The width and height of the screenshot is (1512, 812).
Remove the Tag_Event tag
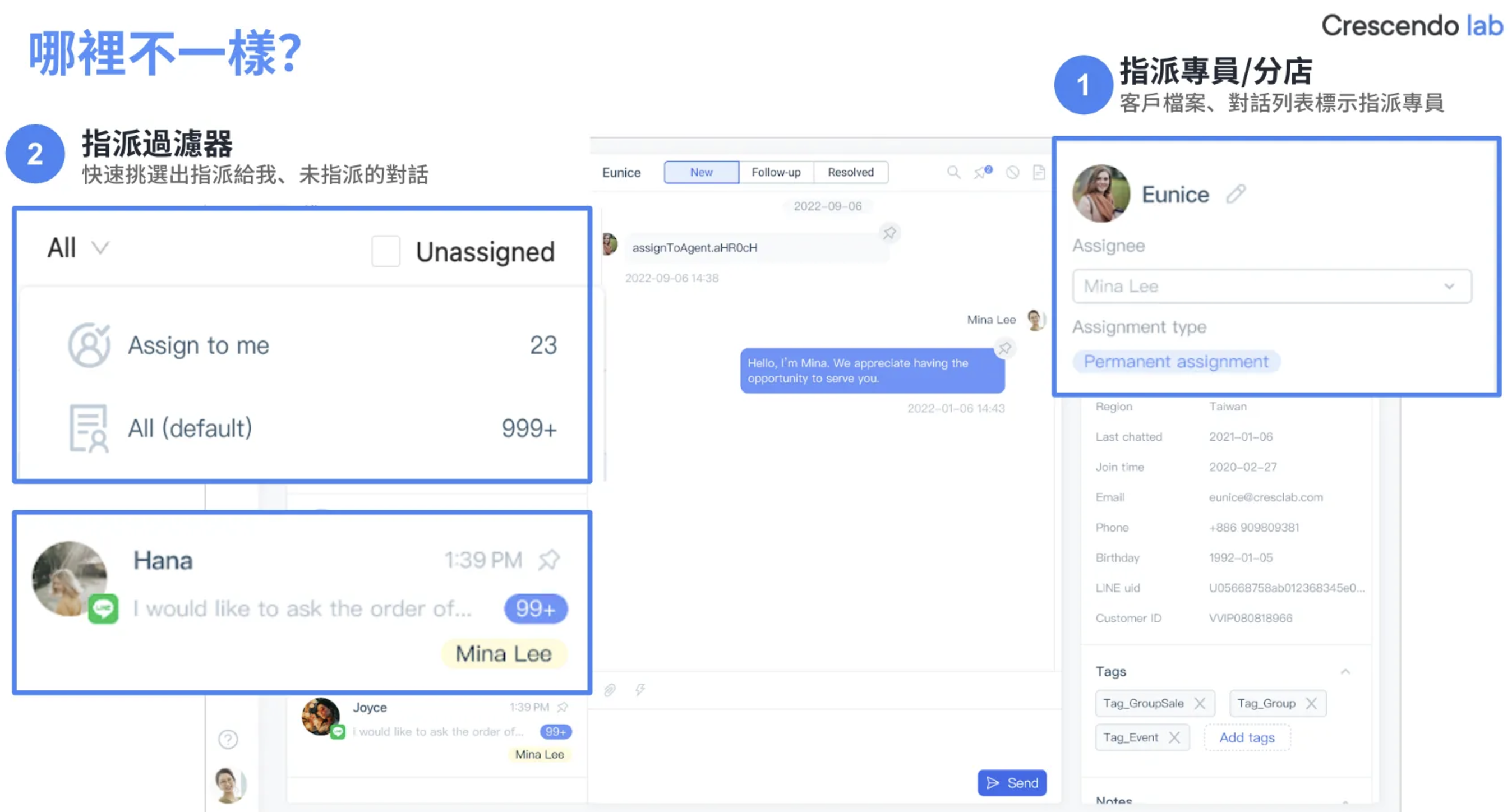coord(1174,737)
